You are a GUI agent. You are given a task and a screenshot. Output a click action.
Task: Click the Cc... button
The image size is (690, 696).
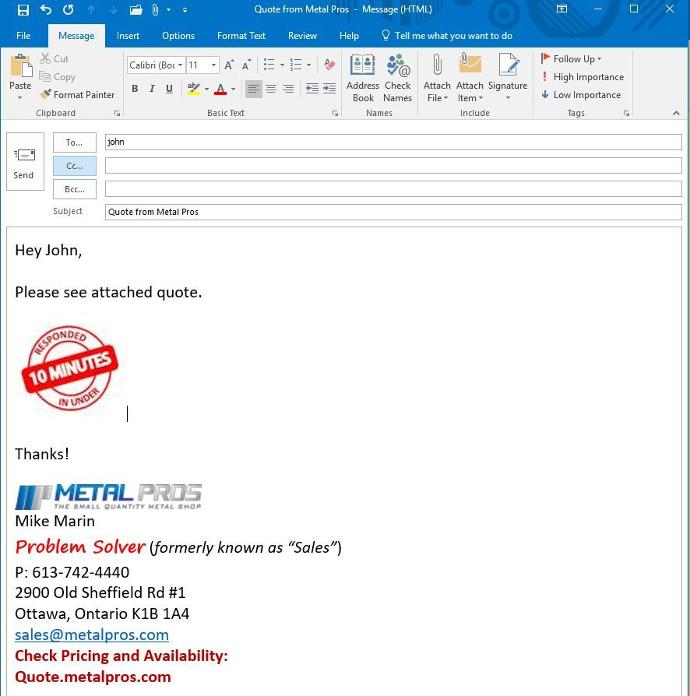[75, 166]
